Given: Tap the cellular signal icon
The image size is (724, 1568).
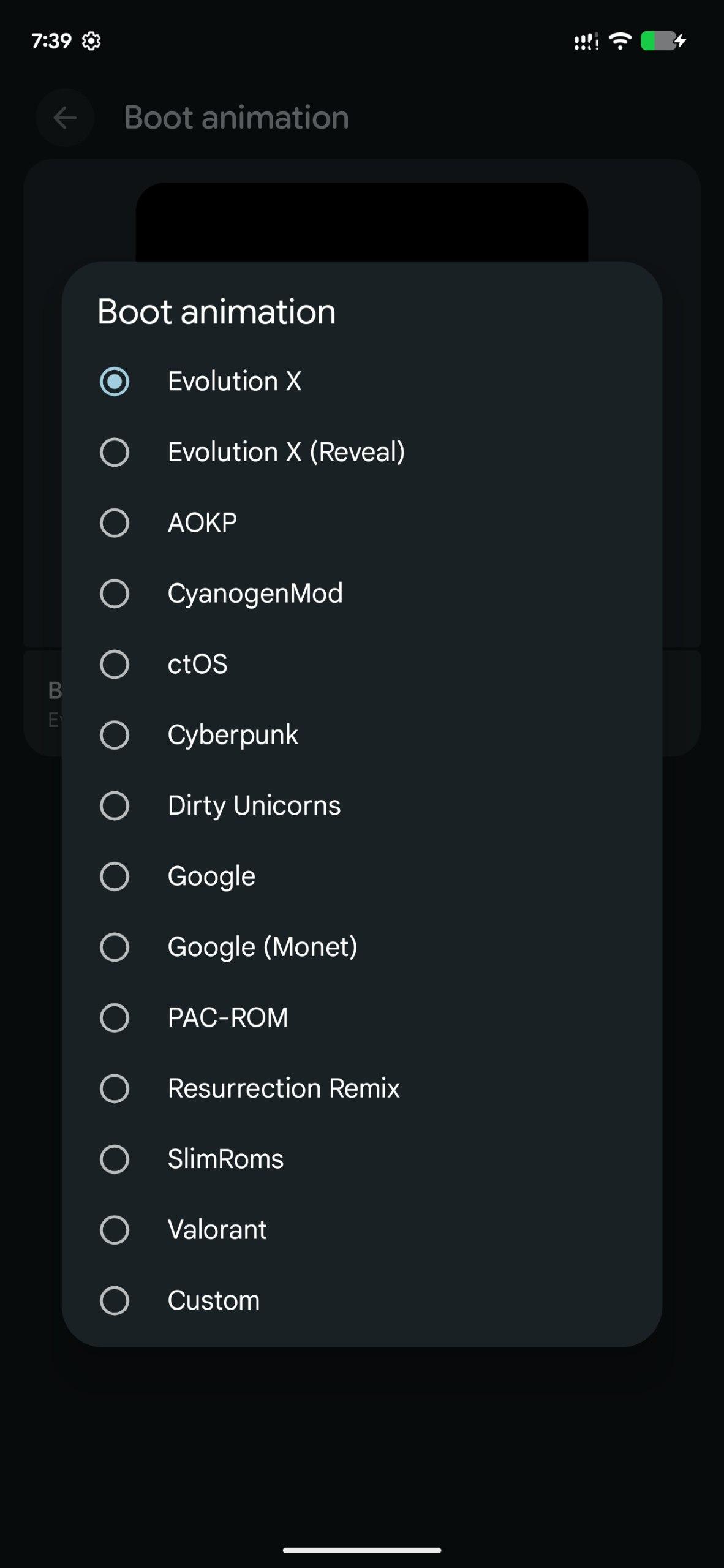Looking at the screenshot, I should (x=585, y=42).
